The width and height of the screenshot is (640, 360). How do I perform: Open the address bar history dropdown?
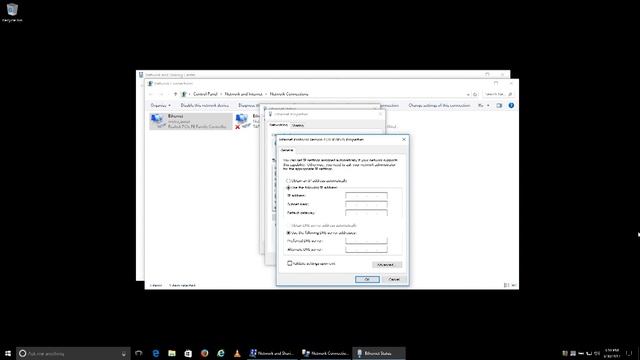(x=468, y=94)
